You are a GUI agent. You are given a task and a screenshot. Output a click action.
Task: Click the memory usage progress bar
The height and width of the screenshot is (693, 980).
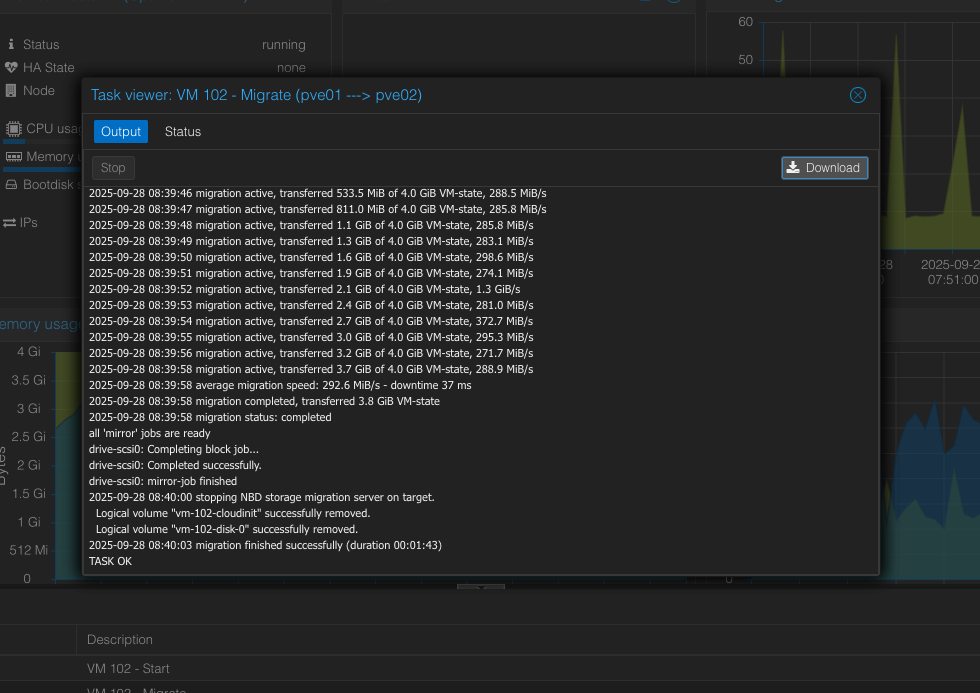pos(40,169)
